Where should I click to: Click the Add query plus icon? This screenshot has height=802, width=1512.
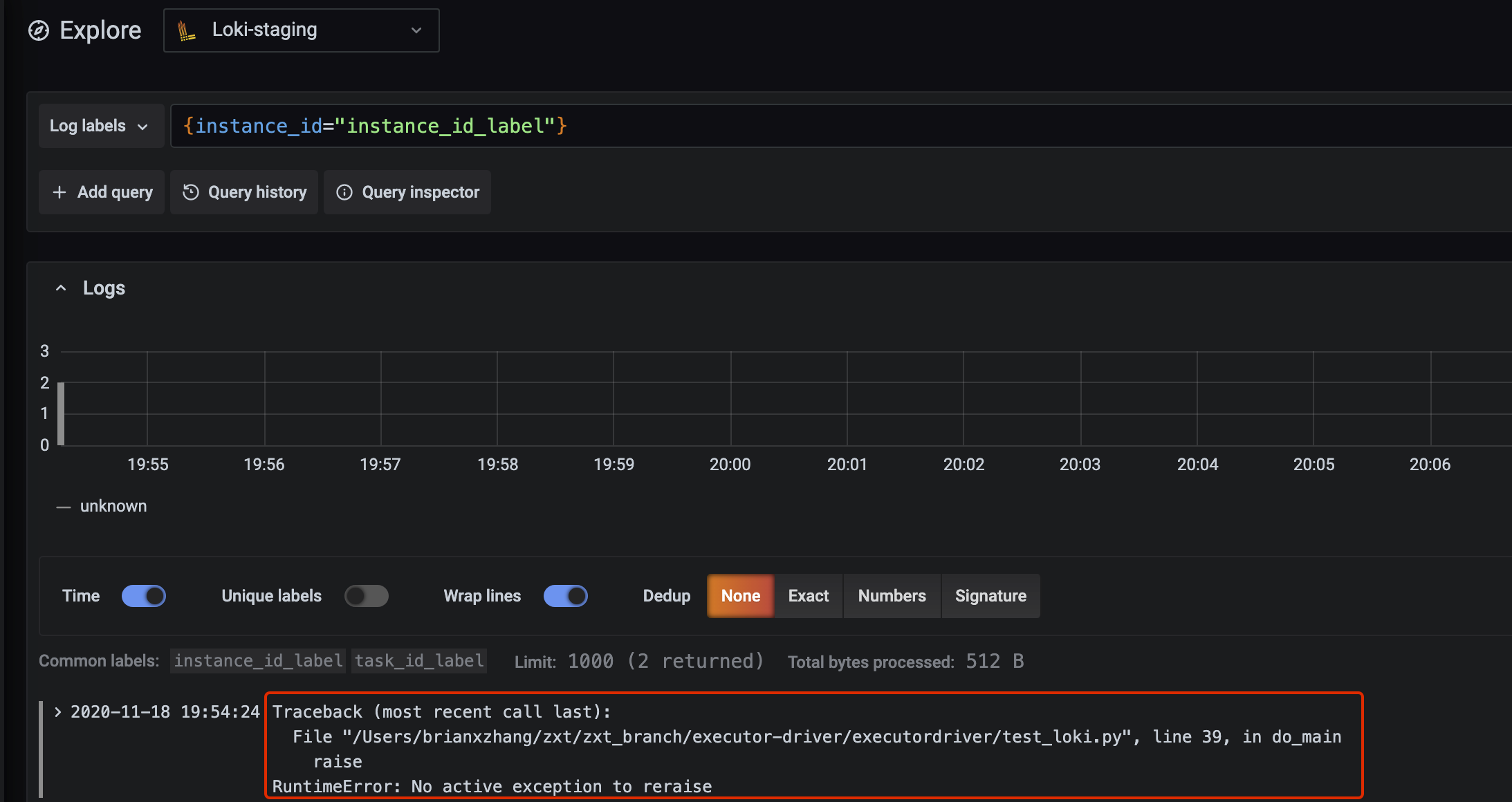click(x=59, y=192)
